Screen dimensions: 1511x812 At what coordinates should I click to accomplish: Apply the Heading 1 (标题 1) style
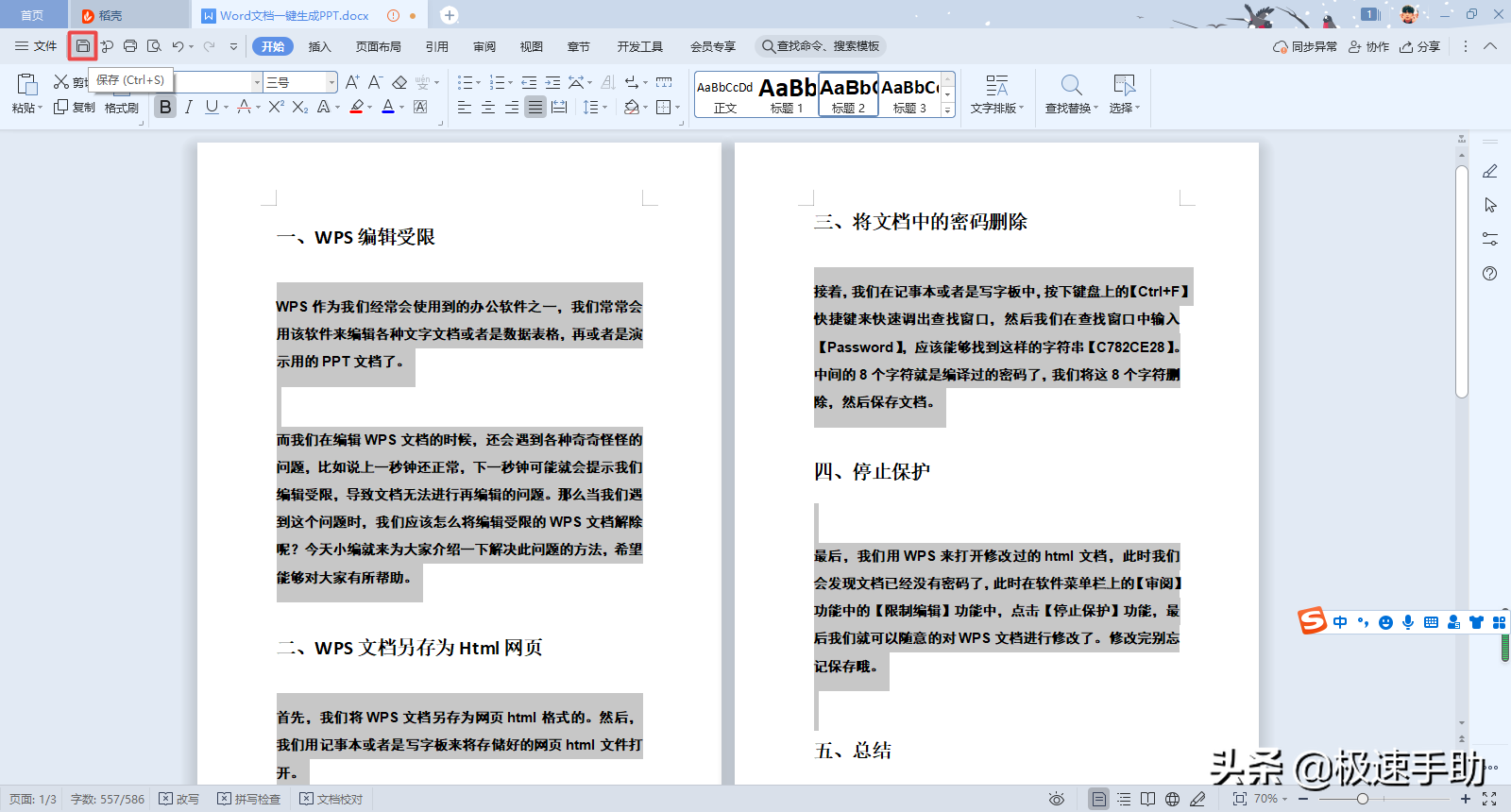point(787,94)
